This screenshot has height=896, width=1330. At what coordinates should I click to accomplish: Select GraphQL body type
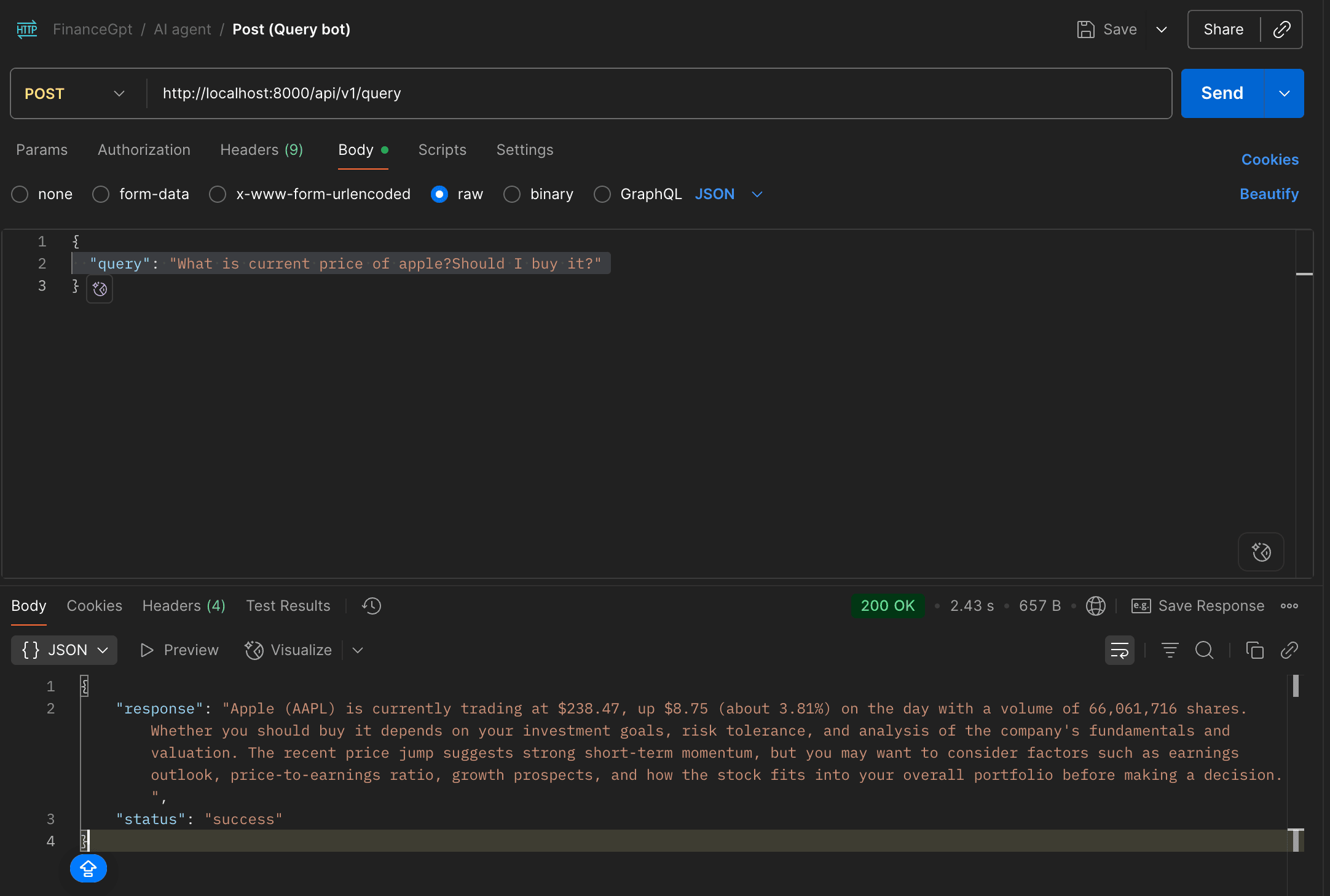[602, 194]
